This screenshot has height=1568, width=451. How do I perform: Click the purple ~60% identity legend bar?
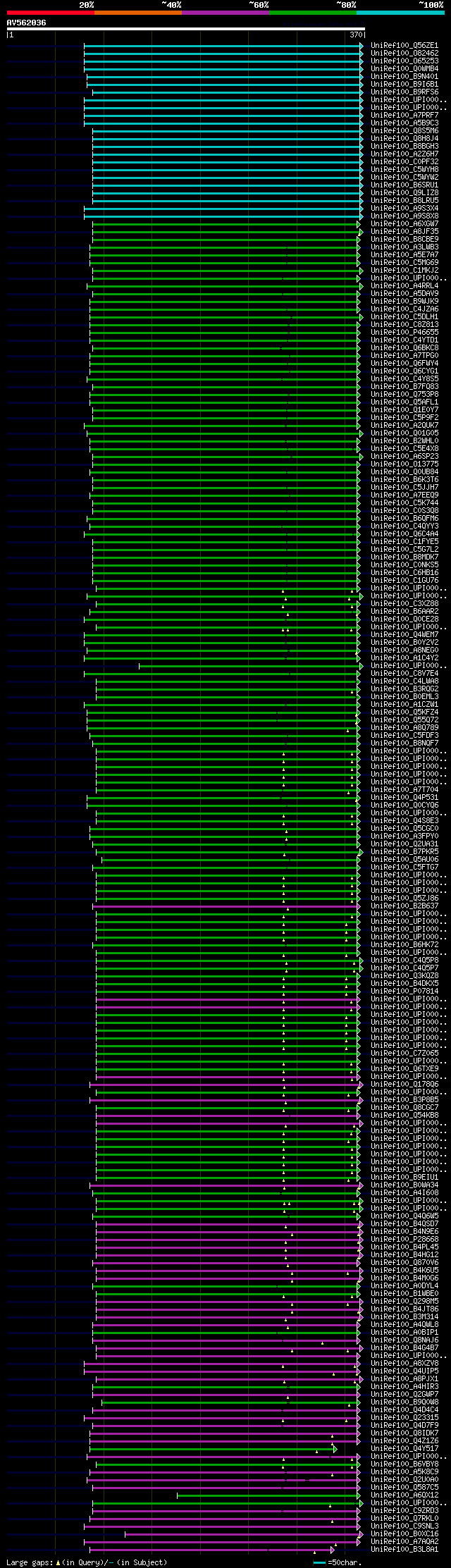(225, 13)
